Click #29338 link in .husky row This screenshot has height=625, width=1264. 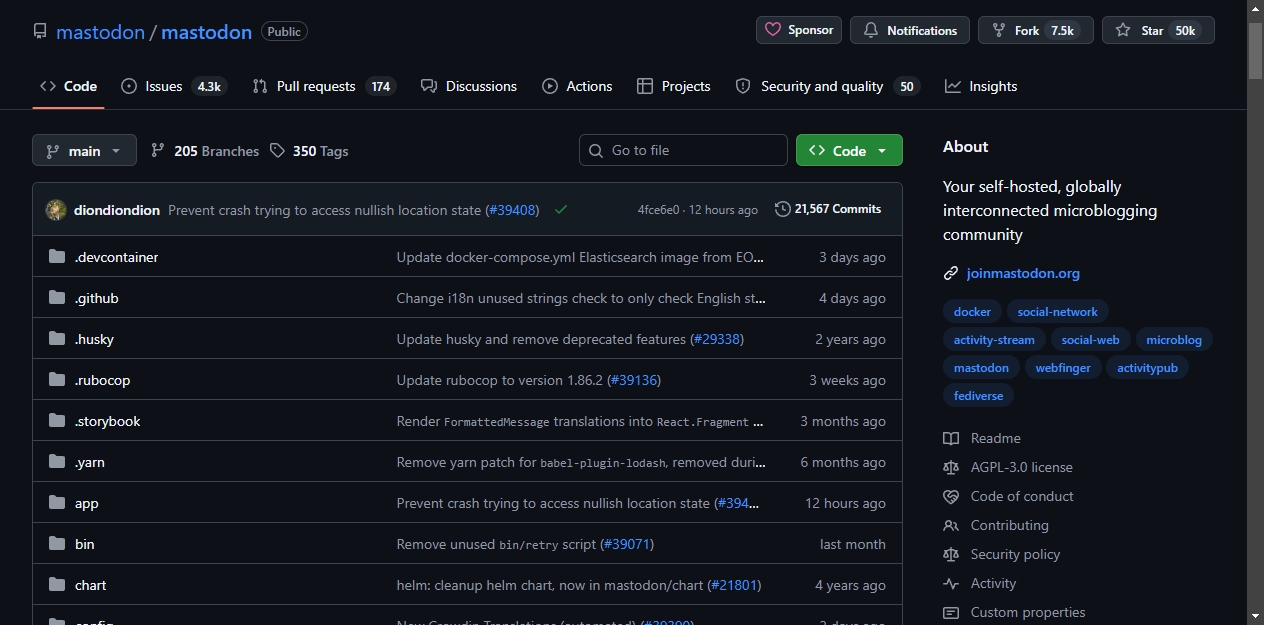point(717,339)
